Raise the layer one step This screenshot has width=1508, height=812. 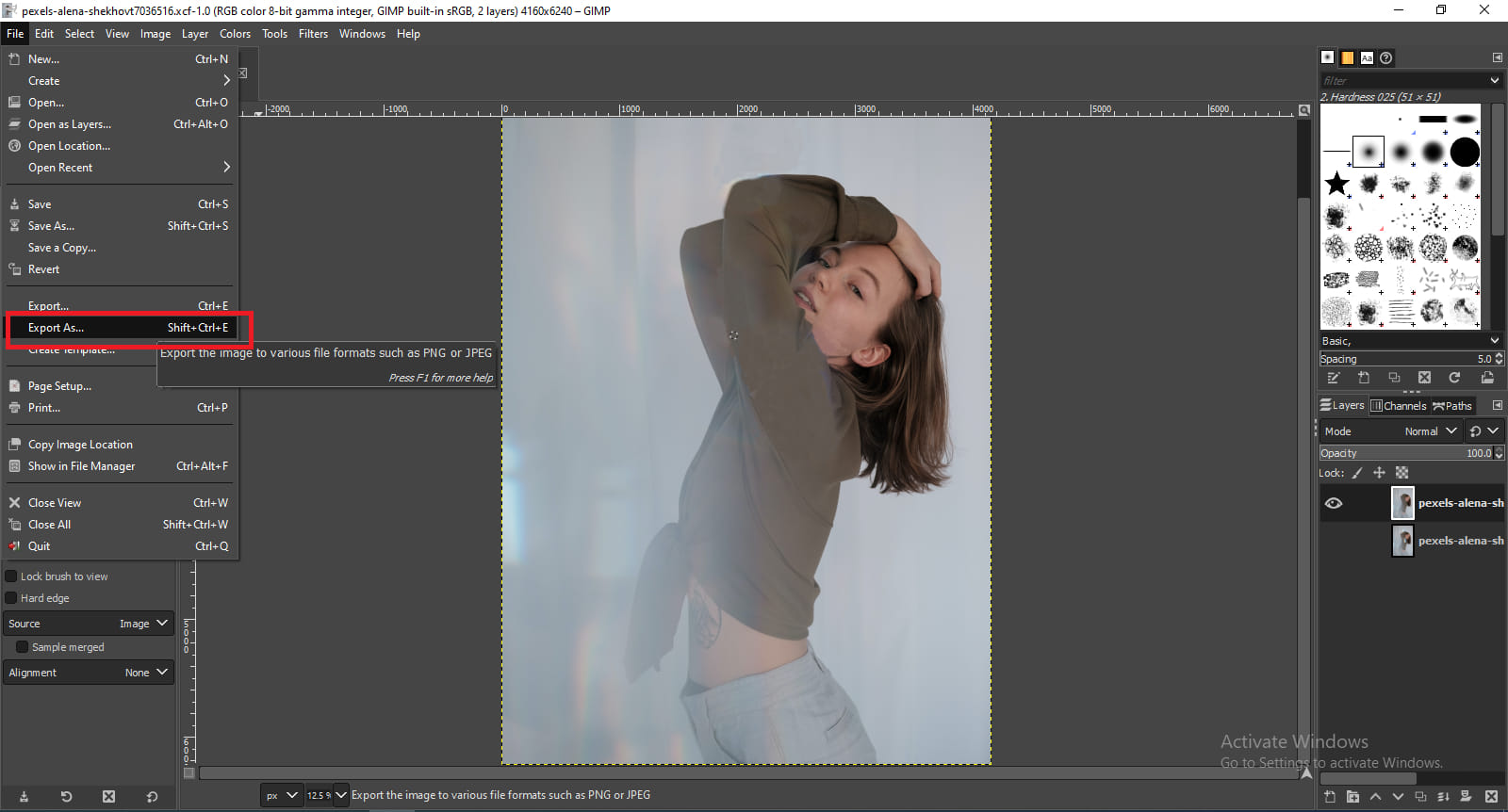(1375, 797)
